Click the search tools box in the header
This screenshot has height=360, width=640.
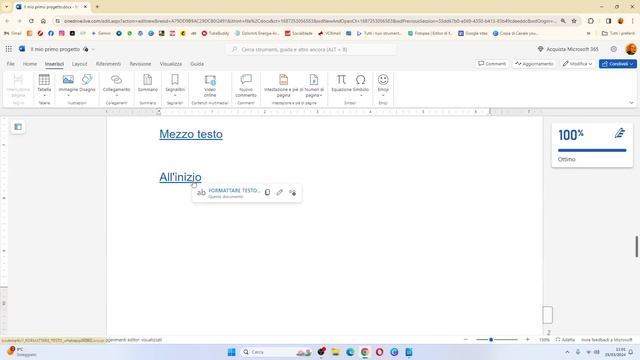coord(311,49)
